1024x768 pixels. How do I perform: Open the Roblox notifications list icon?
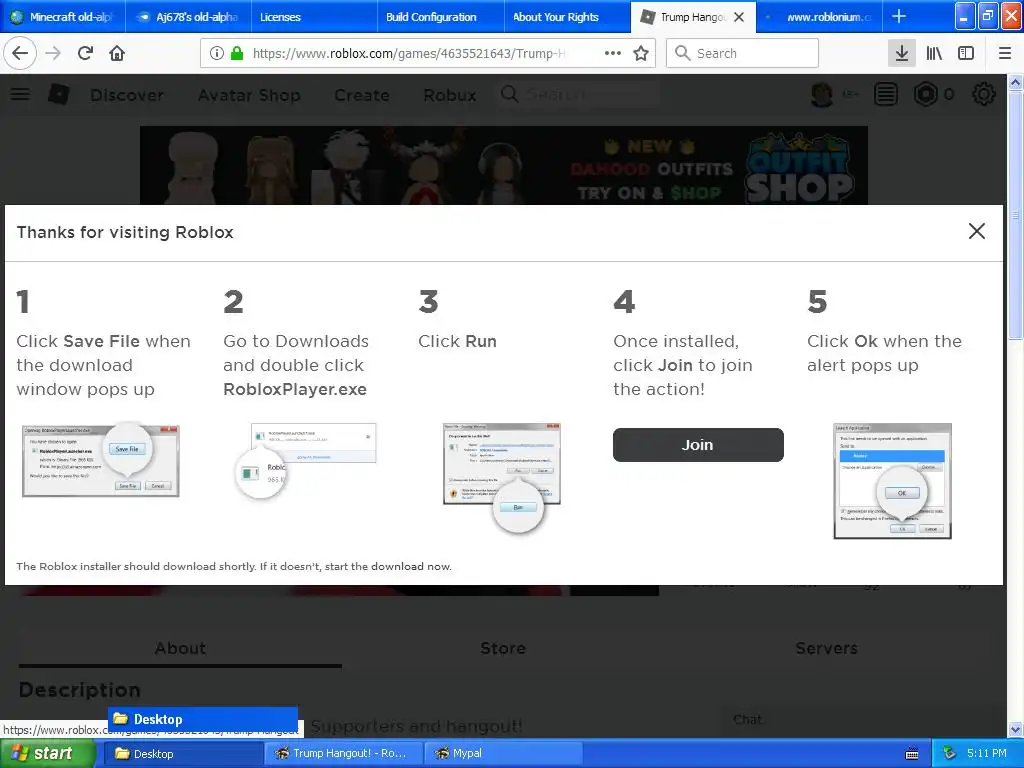point(886,95)
